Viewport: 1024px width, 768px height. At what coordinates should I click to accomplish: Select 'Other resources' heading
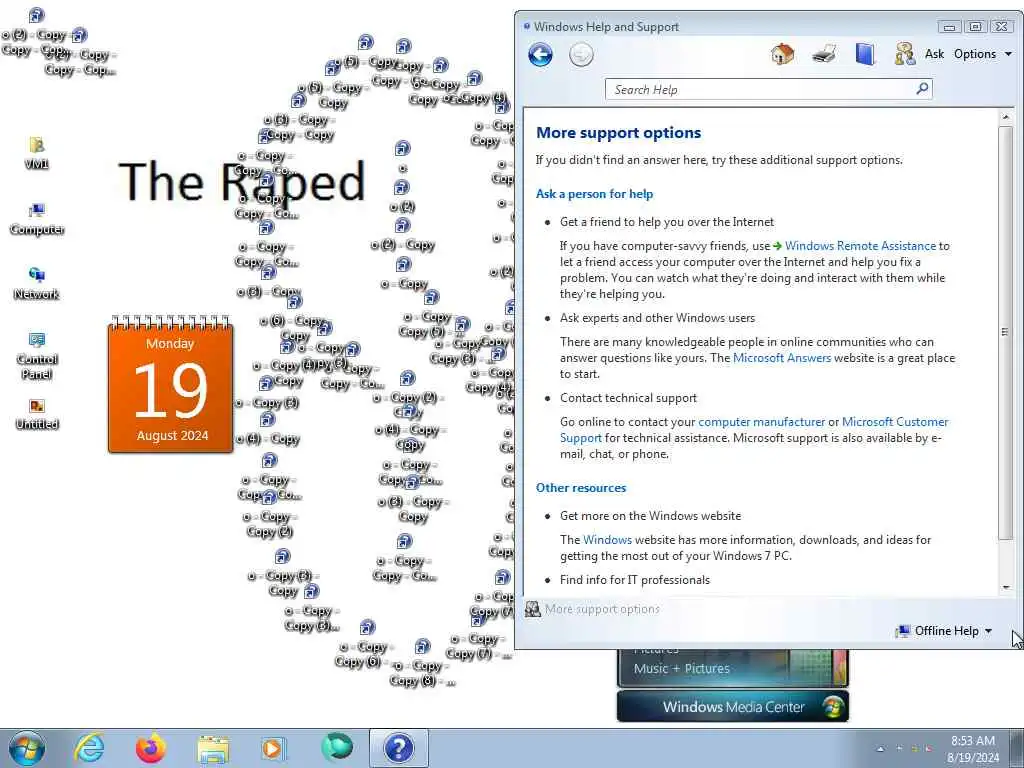pyautogui.click(x=581, y=488)
